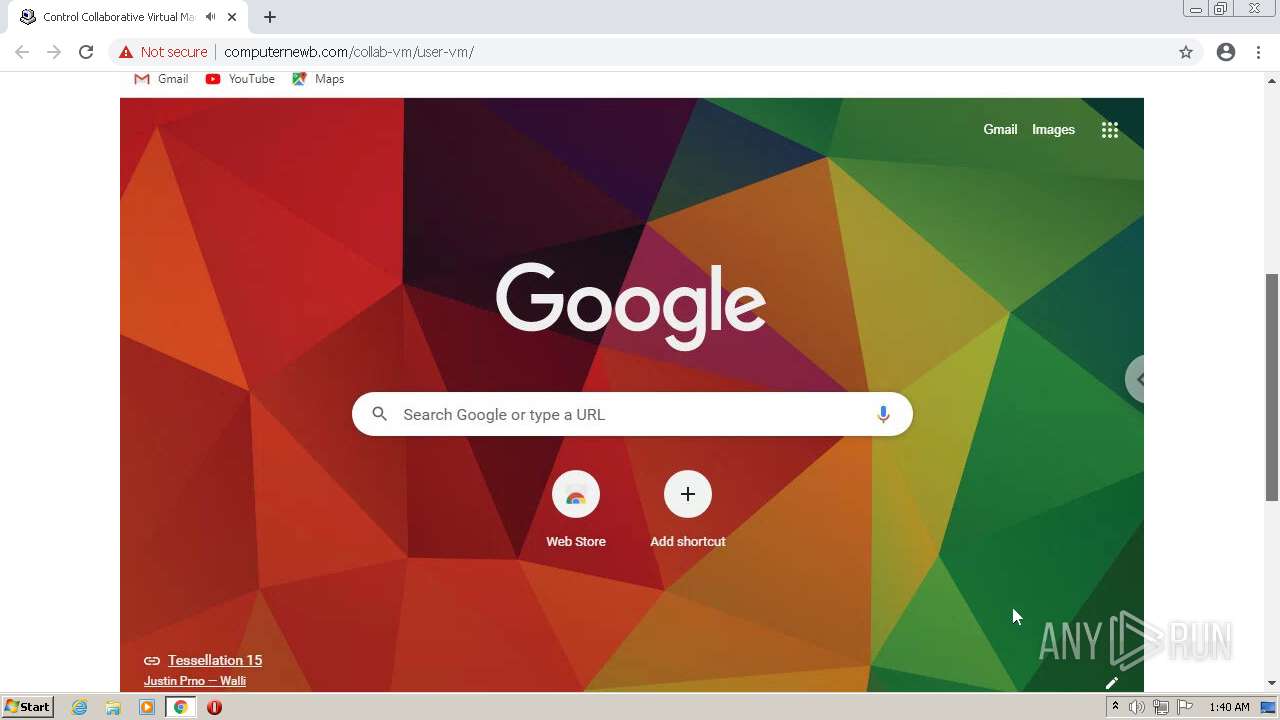The height and width of the screenshot is (720, 1280).
Task: Click the Google logo
Action: [x=631, y=305]
